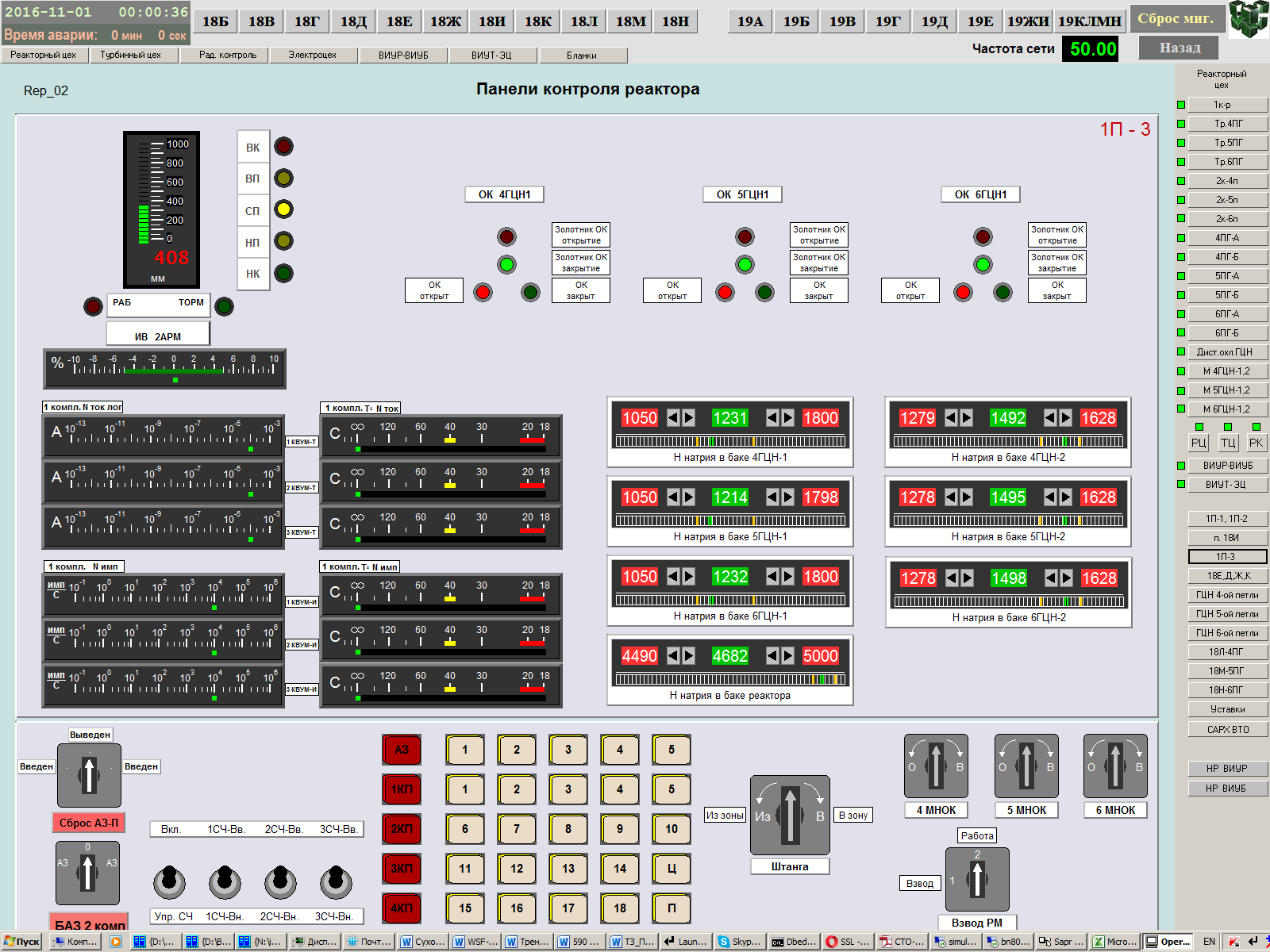The image size is (1270, 952).
Task: Click the 408 мм level gauge
Action: click(x=161, y=209)
